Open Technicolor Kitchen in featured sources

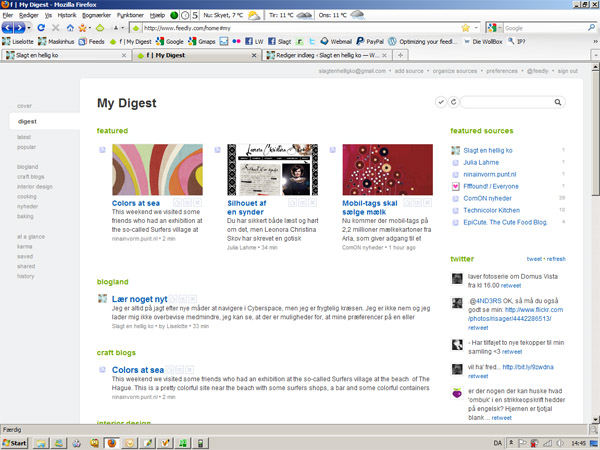click(491, 210)
